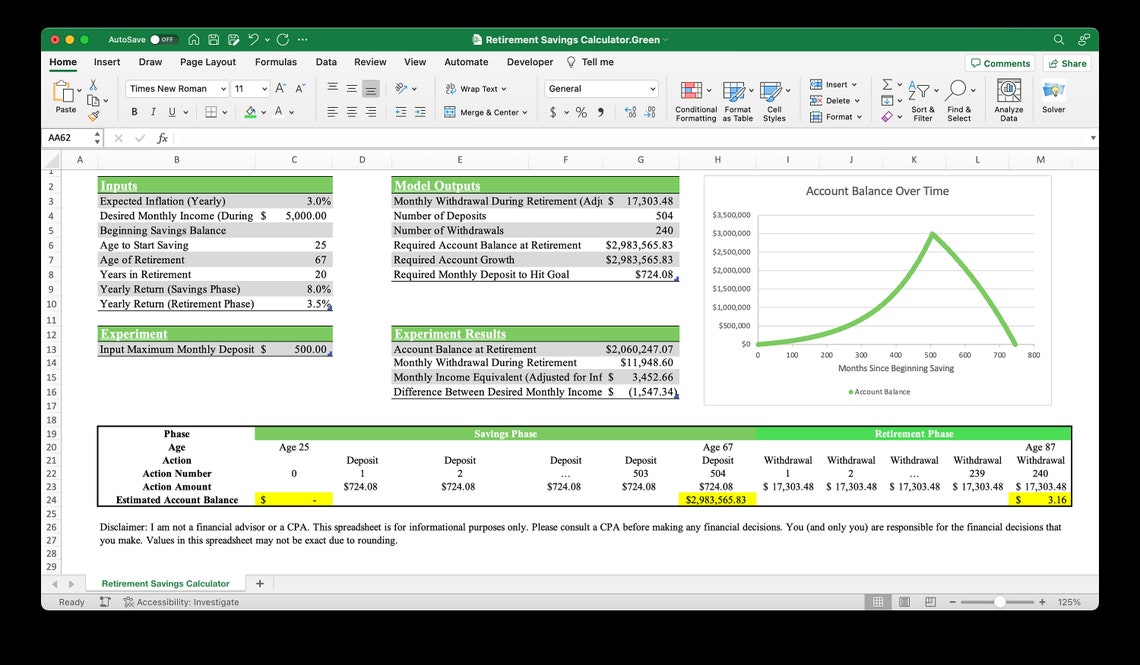Toggle bold formatting
Viewport: 1140px width, 665px height.
click(134, 112)
